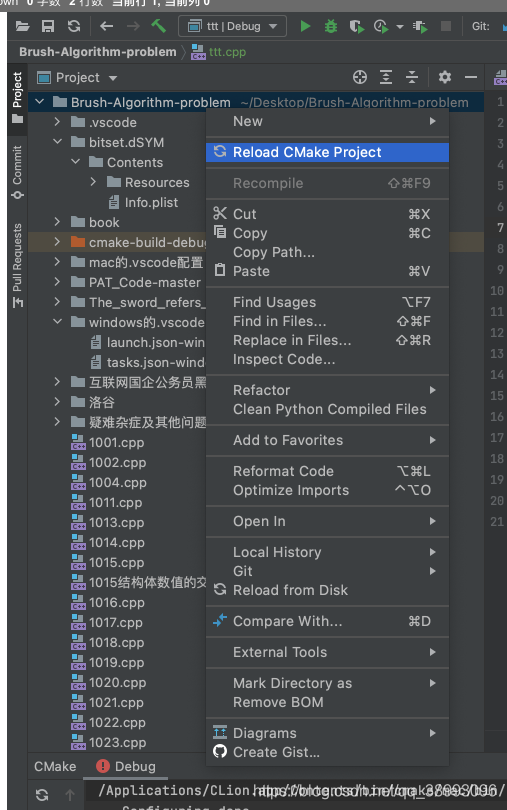Select the 1001.cpp file
Screen dimensions: 507x810
tap(107, 443)
